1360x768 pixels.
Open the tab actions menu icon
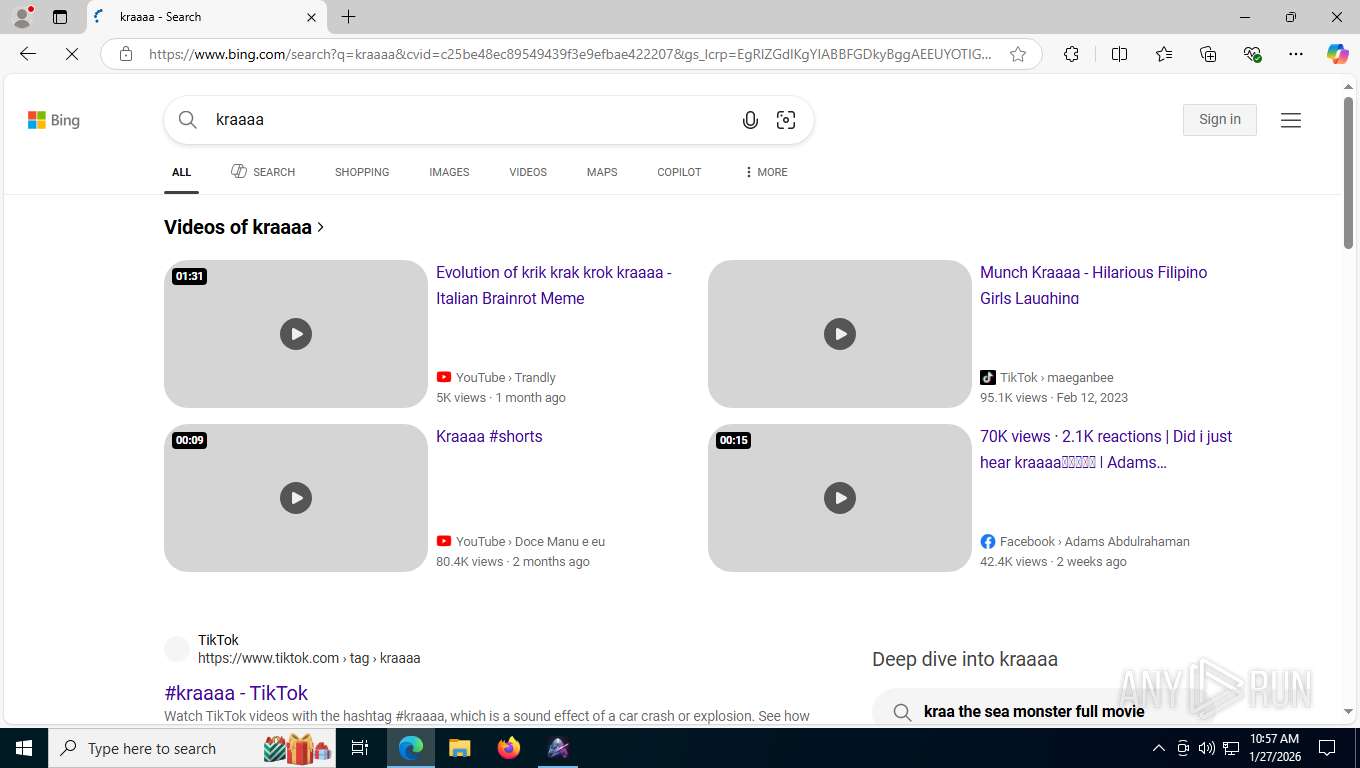point(60,17)
